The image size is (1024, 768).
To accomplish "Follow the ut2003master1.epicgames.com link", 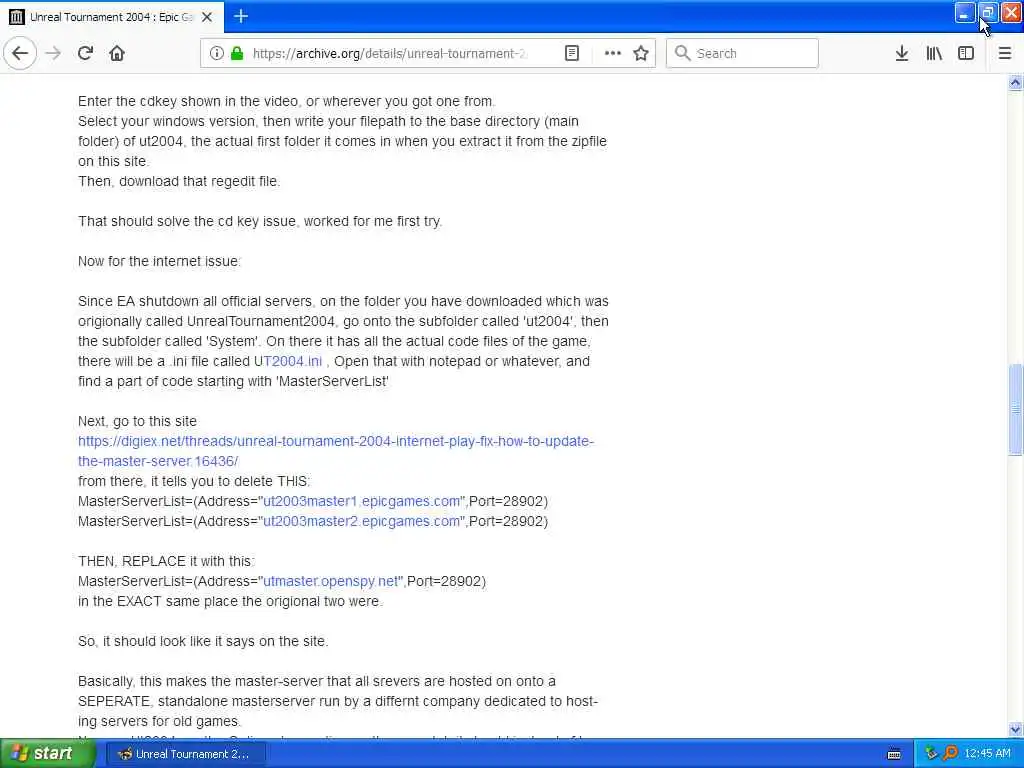I will 362,502.
